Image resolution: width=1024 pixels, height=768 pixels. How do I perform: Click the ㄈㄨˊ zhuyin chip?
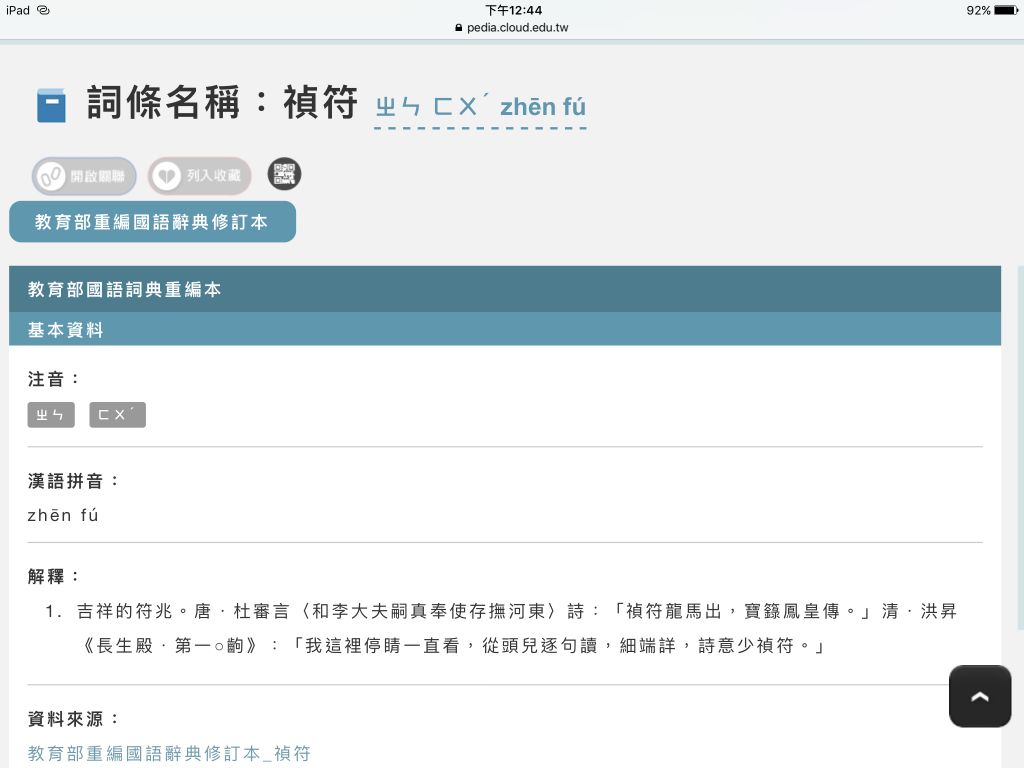coord(117,415)
